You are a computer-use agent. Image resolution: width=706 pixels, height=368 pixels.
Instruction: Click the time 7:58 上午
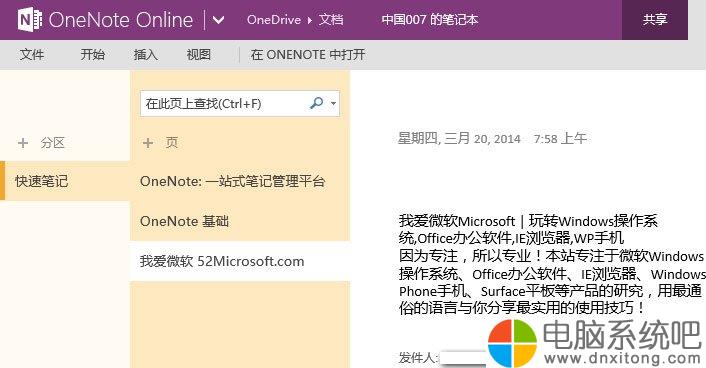click(x=560, y=138)
